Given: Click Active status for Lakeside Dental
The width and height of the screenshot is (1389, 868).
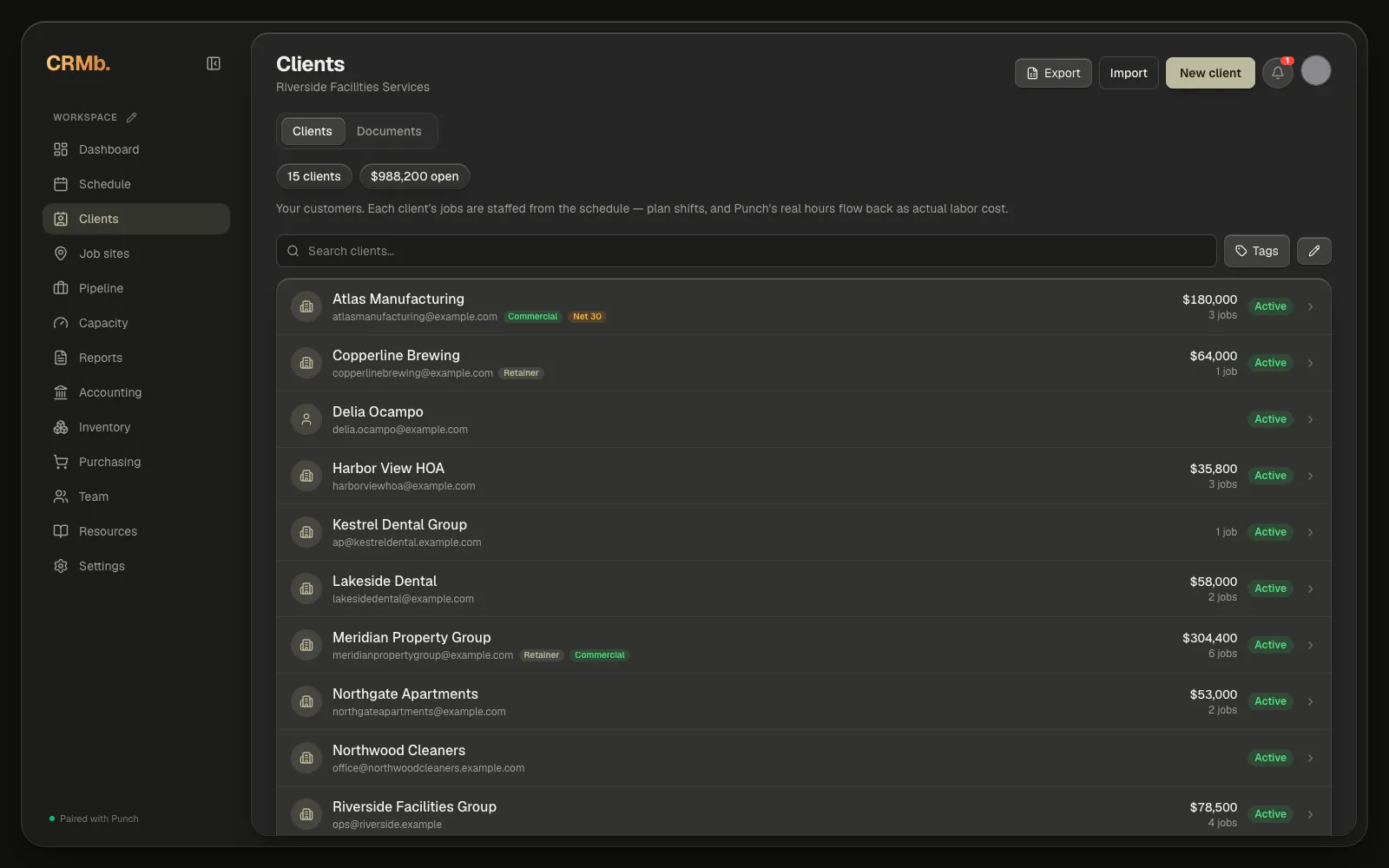Looking at the screenshot, I should coord(1270,589).
